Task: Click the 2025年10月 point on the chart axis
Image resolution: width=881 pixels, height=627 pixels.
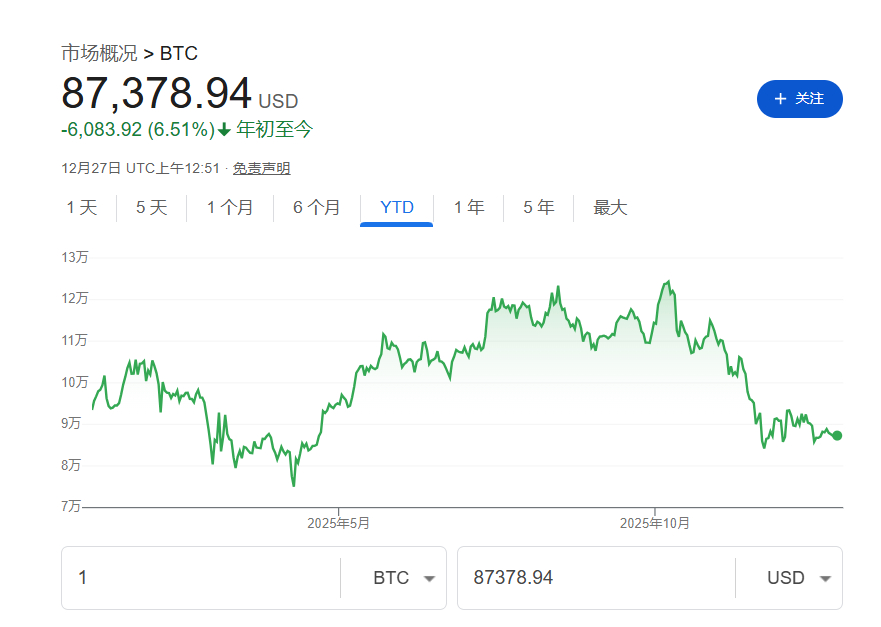Action: click(x=656, y=522)
